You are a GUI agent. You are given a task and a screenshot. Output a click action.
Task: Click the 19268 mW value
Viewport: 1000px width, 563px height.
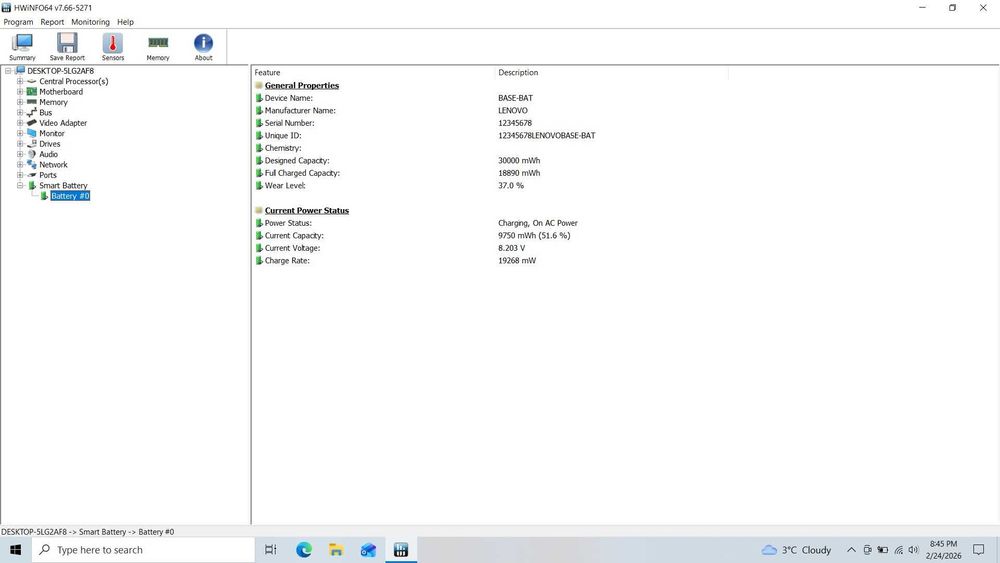pyautogui.click(x=517, y=261)
